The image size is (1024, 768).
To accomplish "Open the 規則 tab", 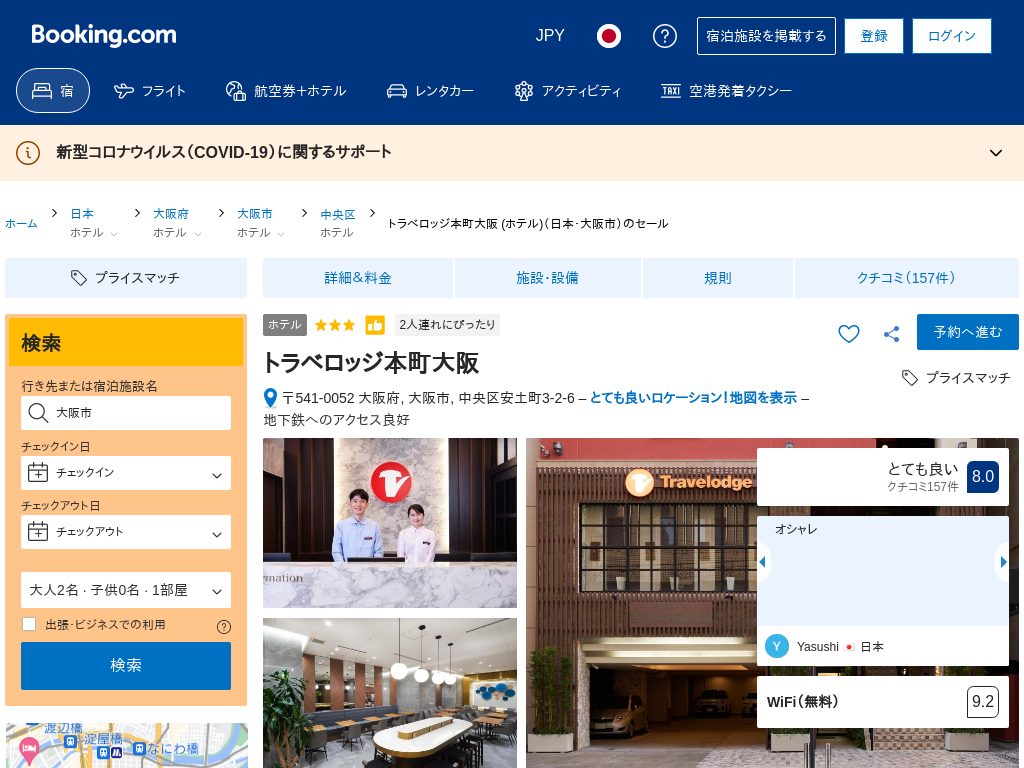I will tap(718, 278).
